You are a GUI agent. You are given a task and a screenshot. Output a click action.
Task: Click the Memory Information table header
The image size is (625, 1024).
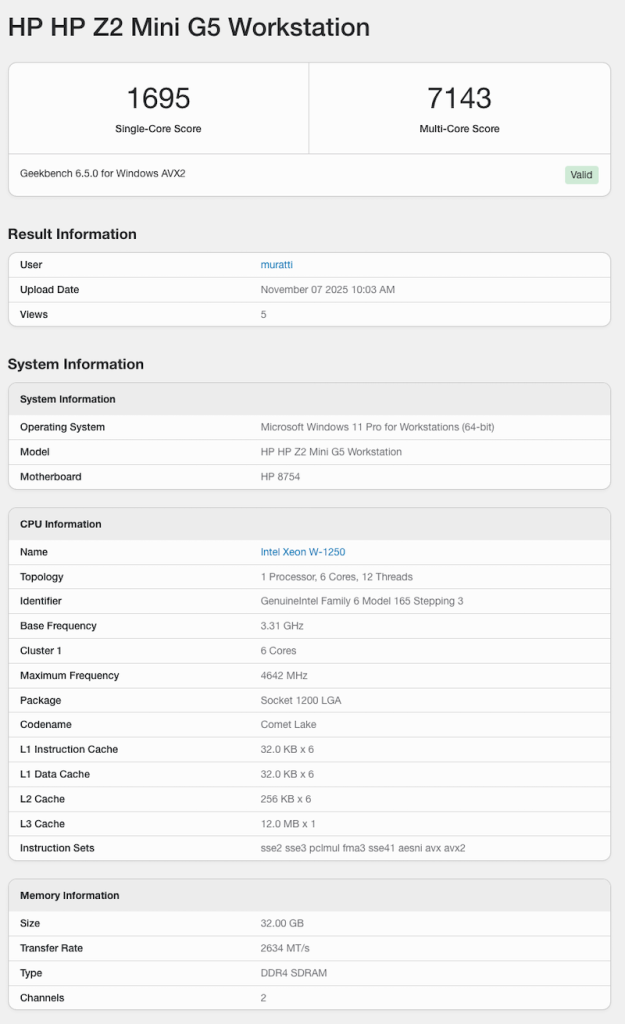(70, 896)
